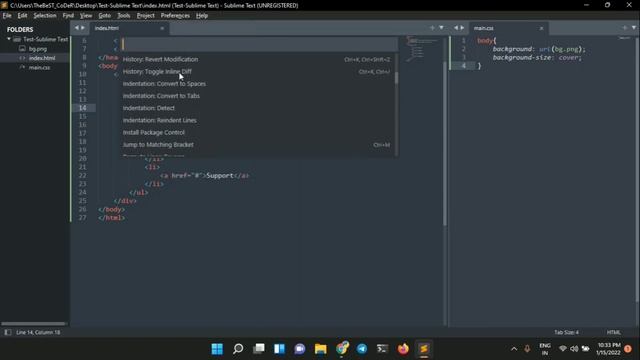
Task: Open network settings in system tray
Action: coord(563,349)
